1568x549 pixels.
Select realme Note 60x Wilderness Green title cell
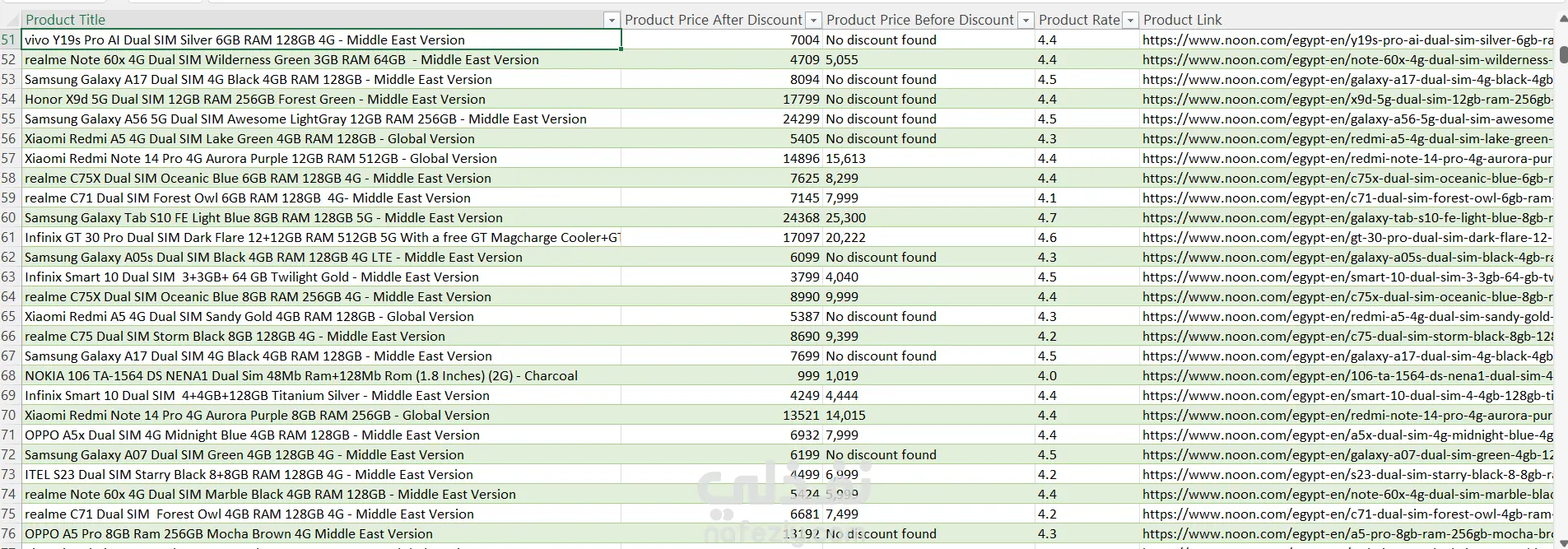321,59
